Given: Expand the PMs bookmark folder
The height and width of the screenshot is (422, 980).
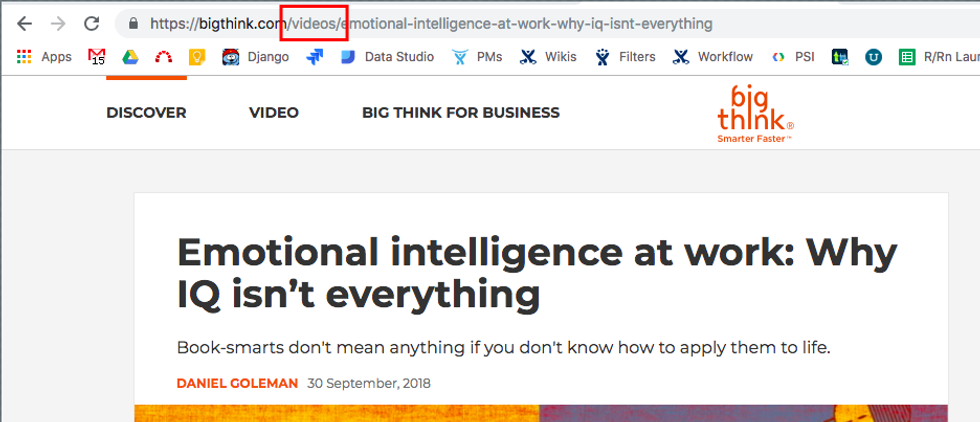Looking at the screenshot, I should point(477,57).
